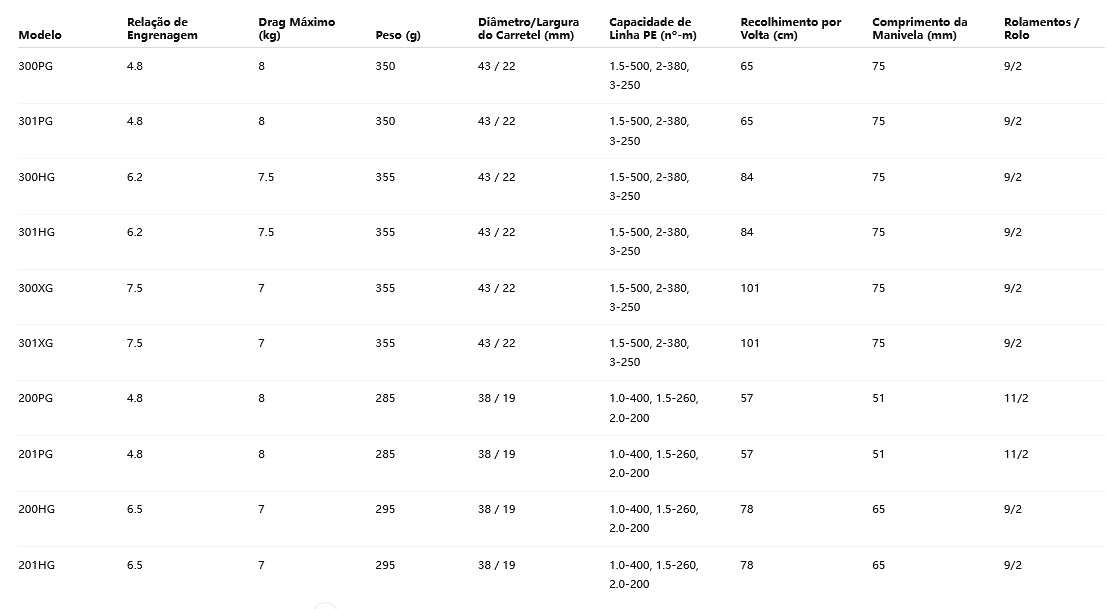Click the 201PG model name

[x=36, y=454]
